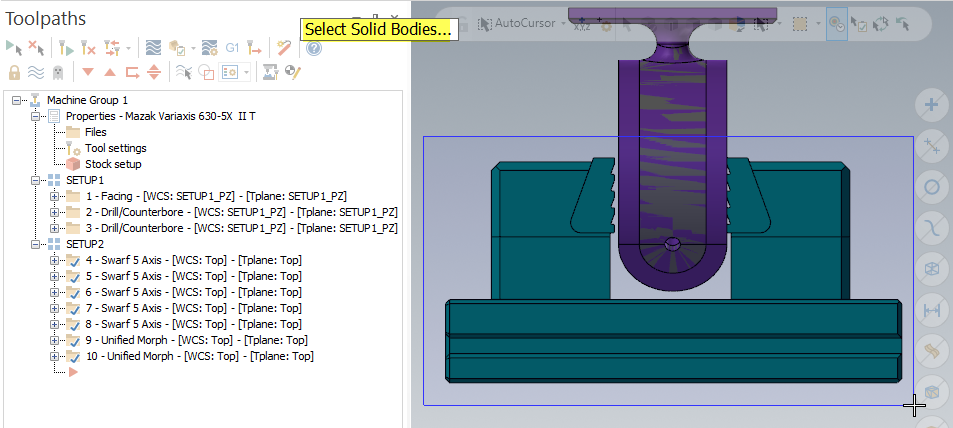
Task: Toggle selection of operation 6 Swarf folder icon
Action: 73,292
